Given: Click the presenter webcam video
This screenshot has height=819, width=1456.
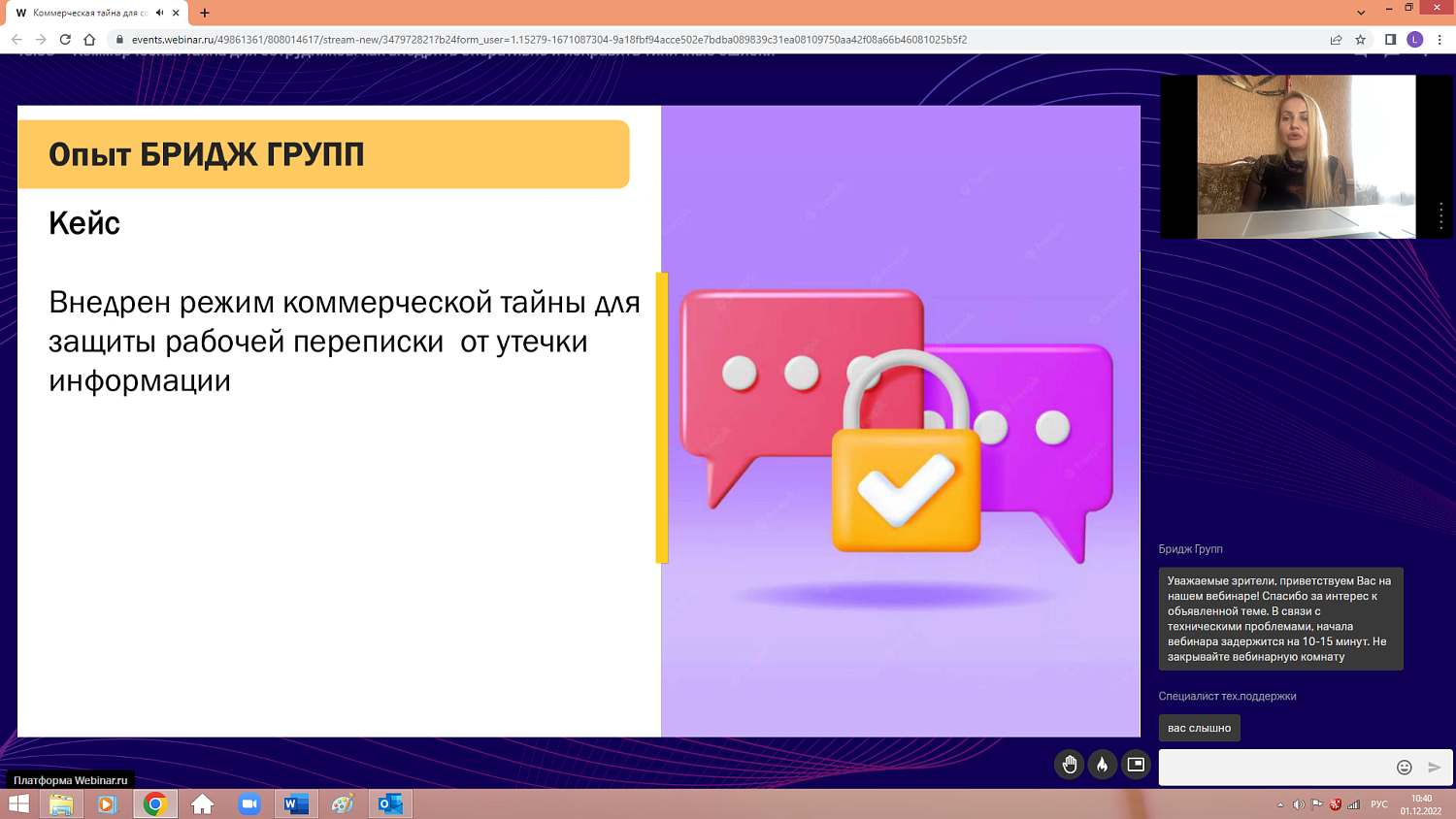Looking at the screenshot, I should coord(1306,156).
